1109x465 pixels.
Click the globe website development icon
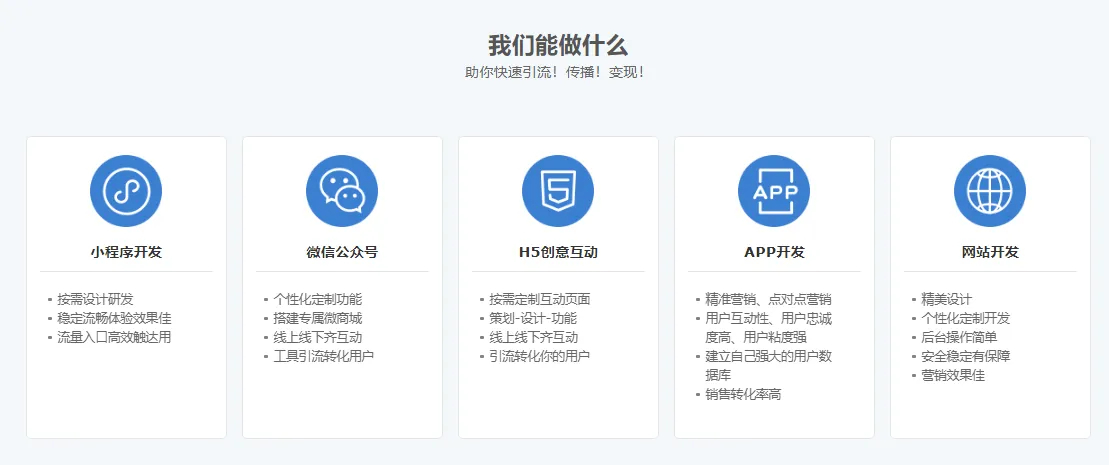point(990,191)
